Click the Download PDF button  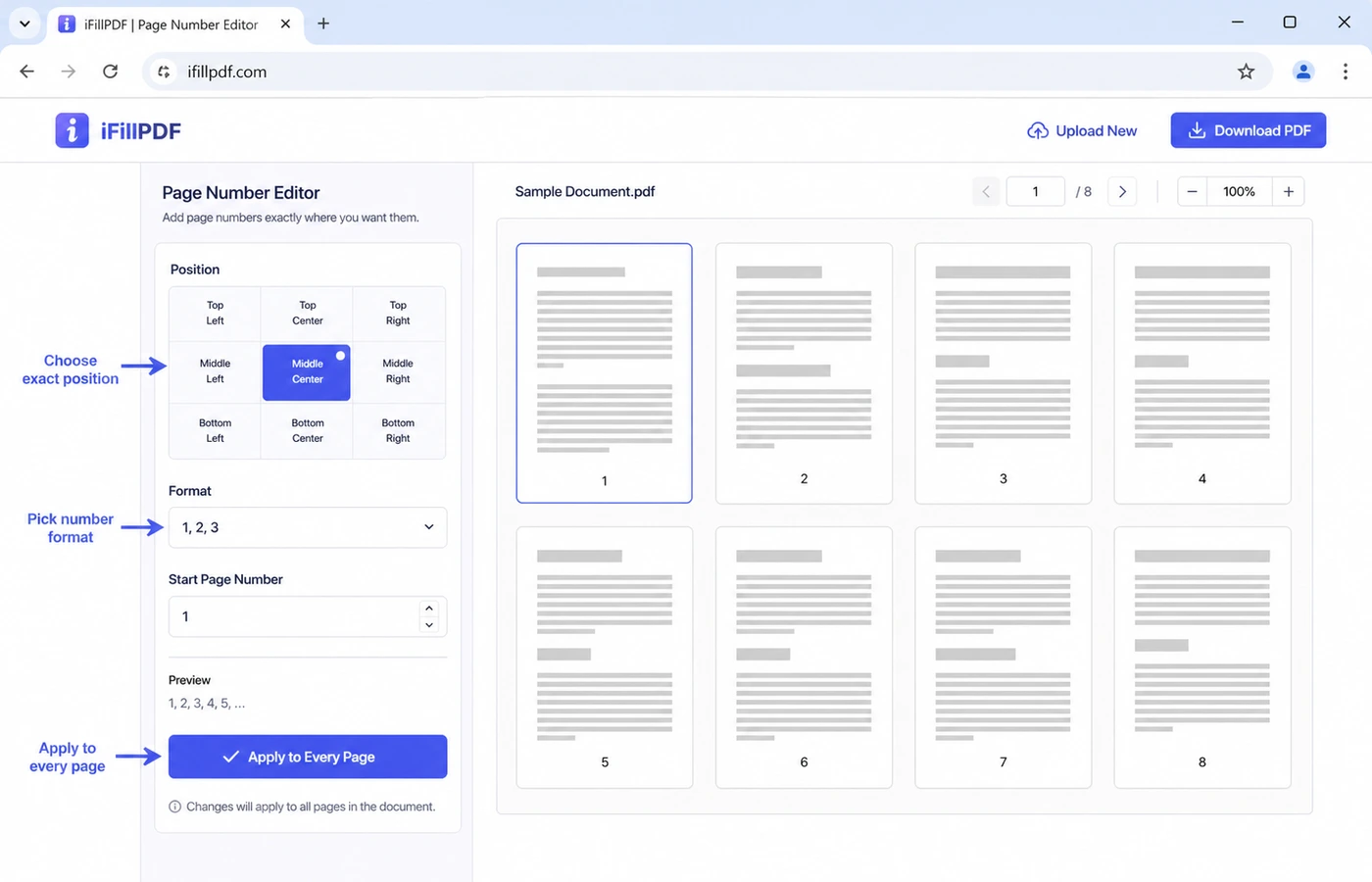tap(1248, 130)
